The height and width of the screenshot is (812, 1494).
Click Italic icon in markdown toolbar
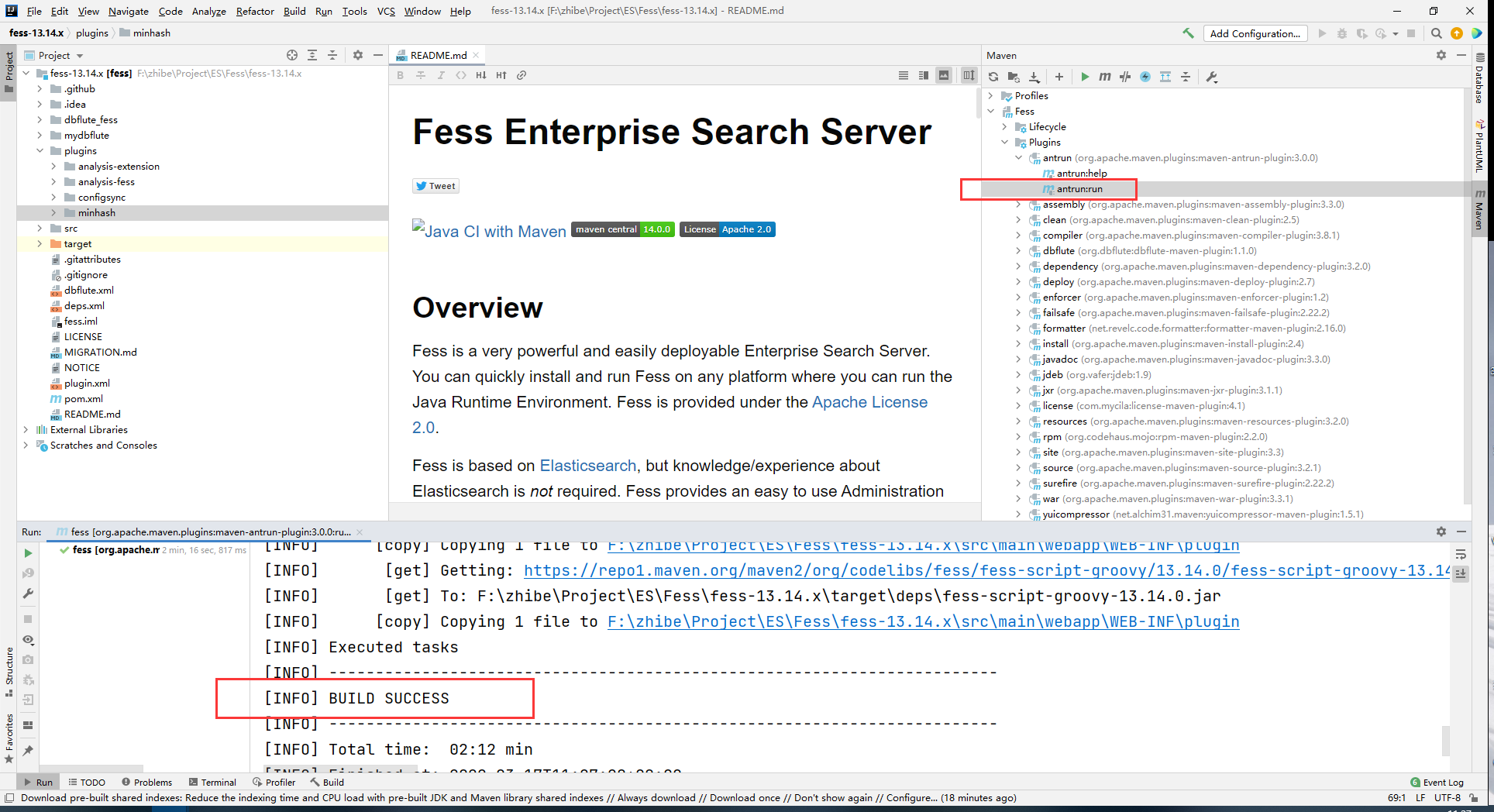click(x=441, y=75)
